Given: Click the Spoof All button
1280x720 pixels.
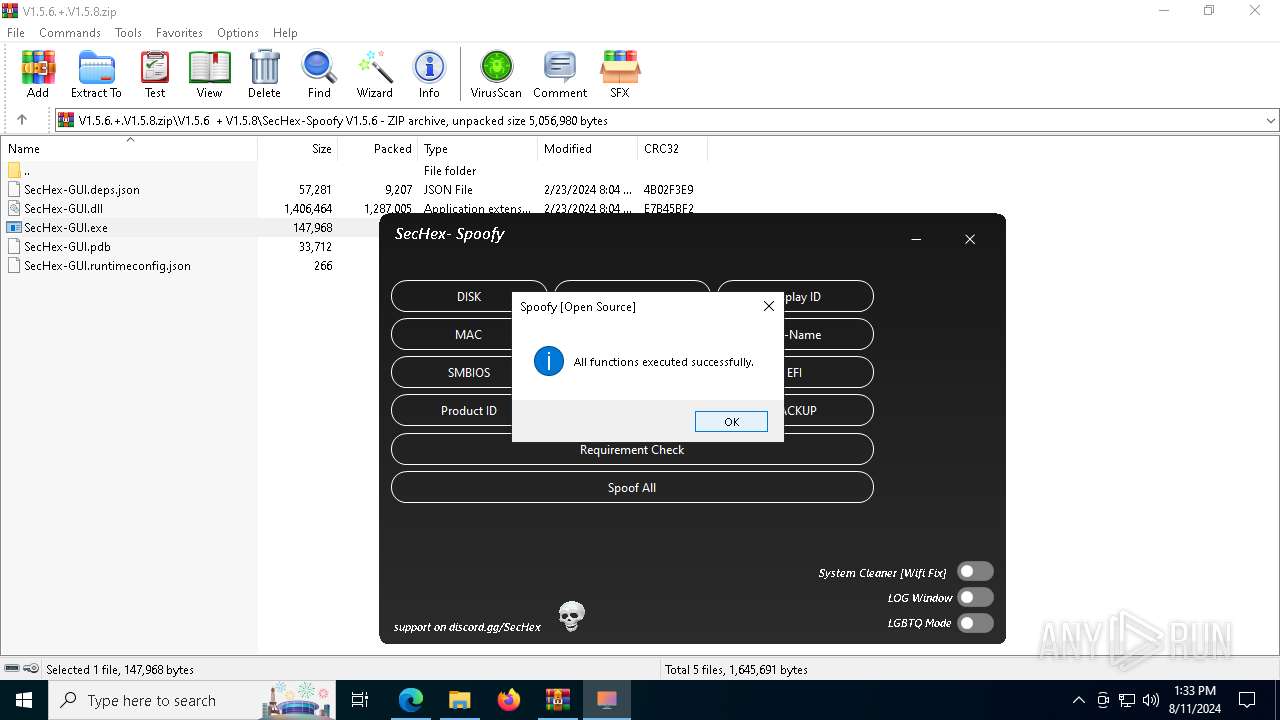Looking at the screenshot, I should pyautogui.click(x=632, y=487).
